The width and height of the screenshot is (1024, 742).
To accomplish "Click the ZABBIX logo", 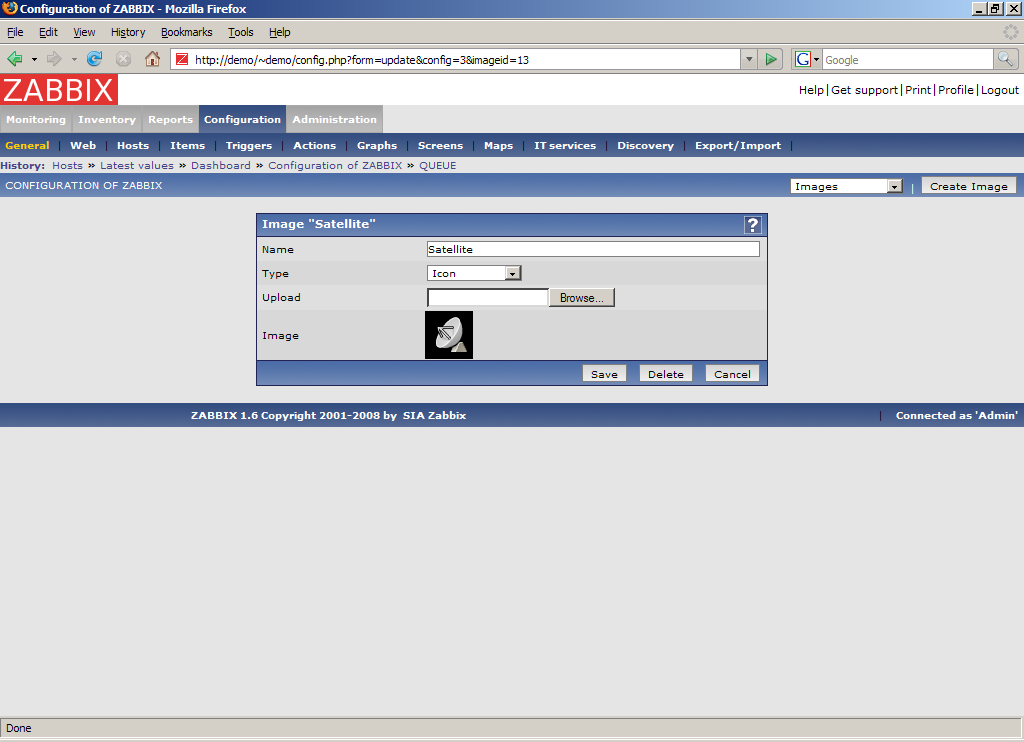I will click(x=59, y=89).
